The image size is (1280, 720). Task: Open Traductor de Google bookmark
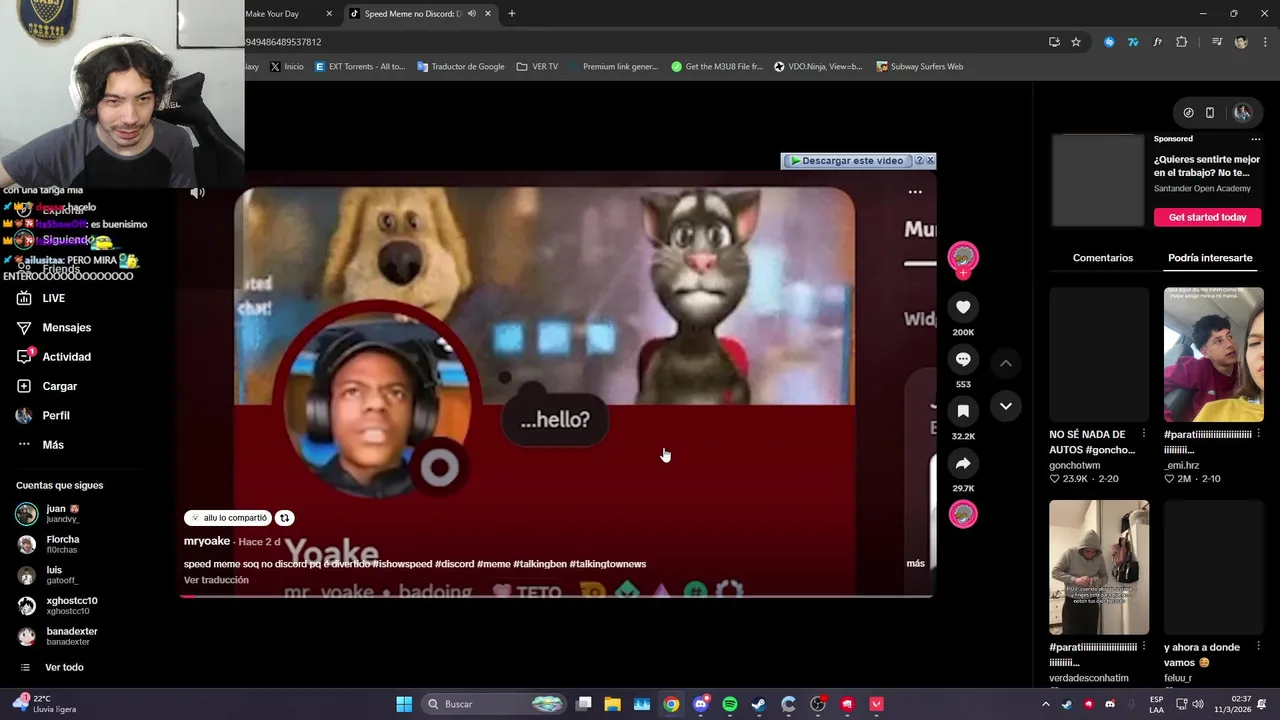coord(460,67)
